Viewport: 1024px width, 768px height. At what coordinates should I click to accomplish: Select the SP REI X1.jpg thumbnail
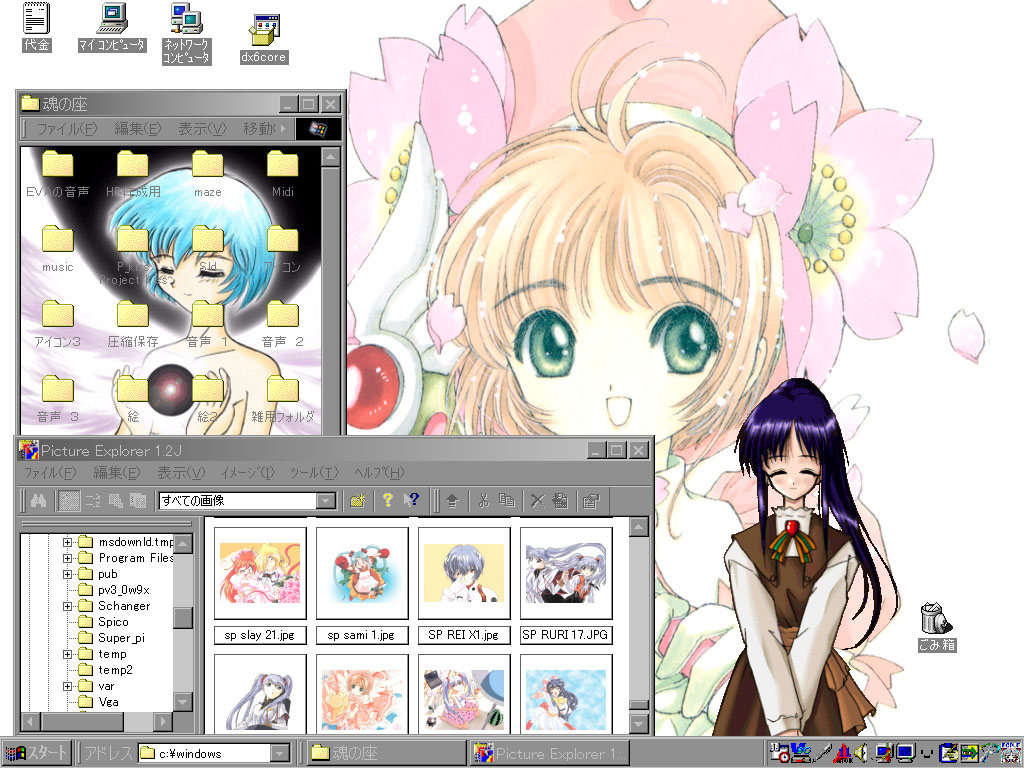(464, 573)
